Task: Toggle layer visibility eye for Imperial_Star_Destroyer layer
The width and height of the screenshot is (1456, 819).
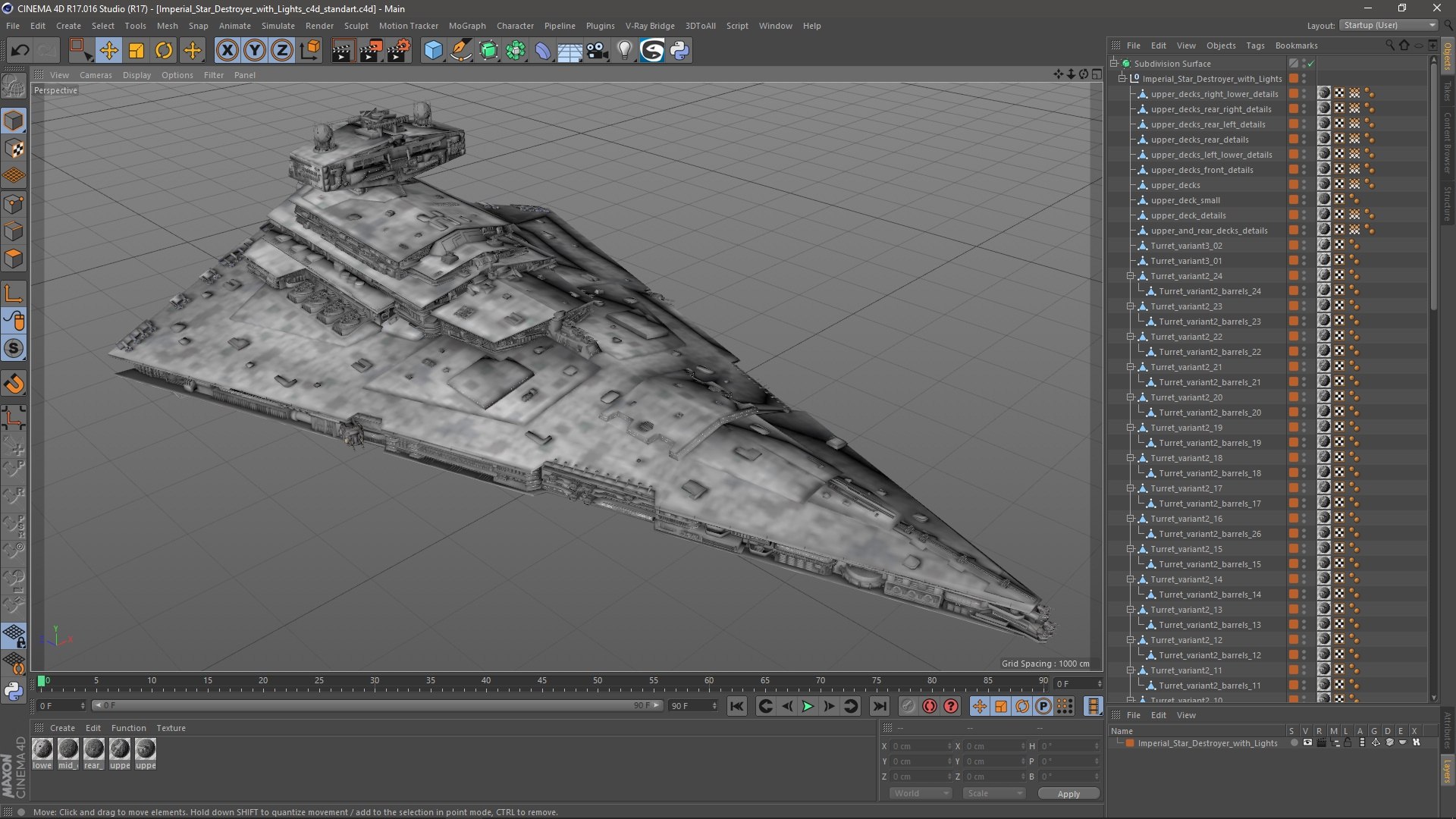Action: (1307, 743)
